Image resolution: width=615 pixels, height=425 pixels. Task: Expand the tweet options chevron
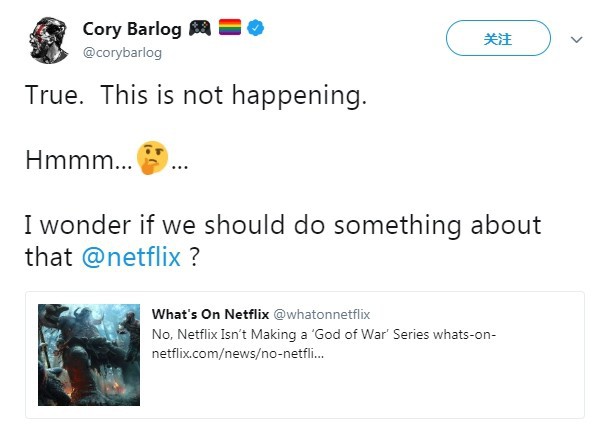(x=576, y=40)
